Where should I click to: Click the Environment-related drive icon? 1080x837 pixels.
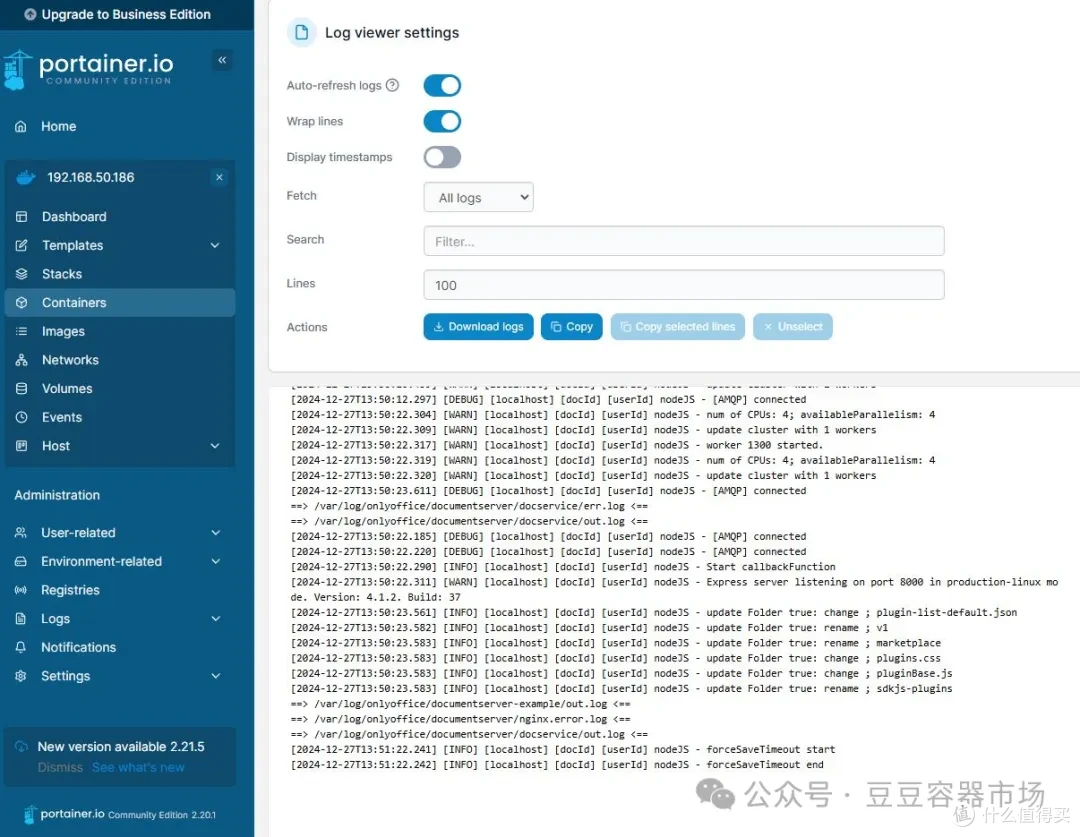pyautogui.click(x=21, y=561)
